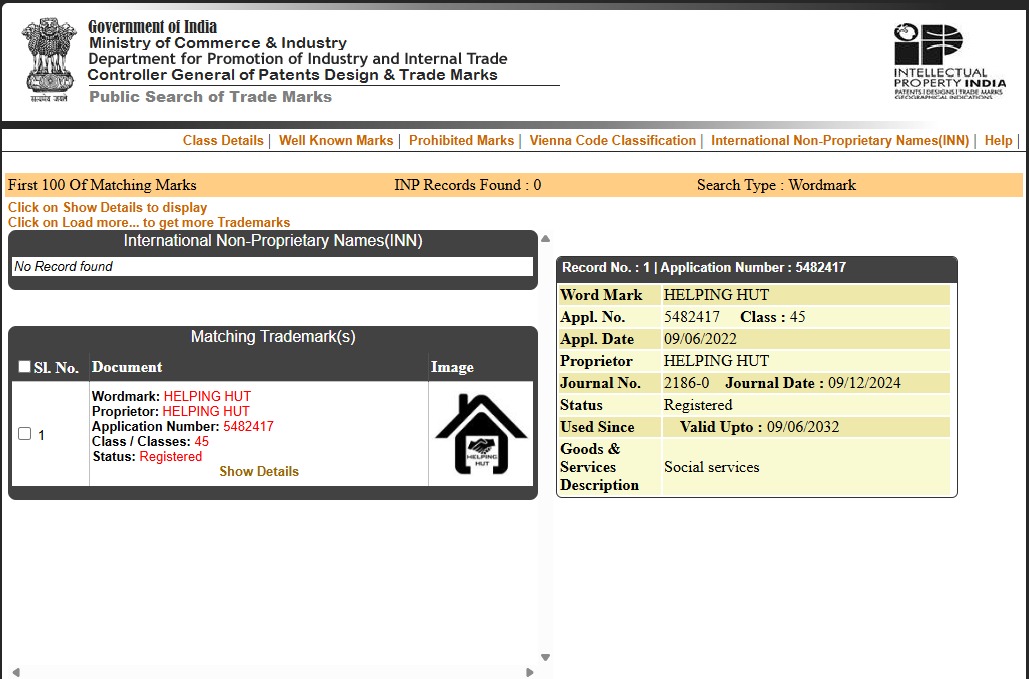Screen dimensions: 1029x679
Task: Open the HELPING HUT trademark image thumbnail
Action: coord(481,434)
